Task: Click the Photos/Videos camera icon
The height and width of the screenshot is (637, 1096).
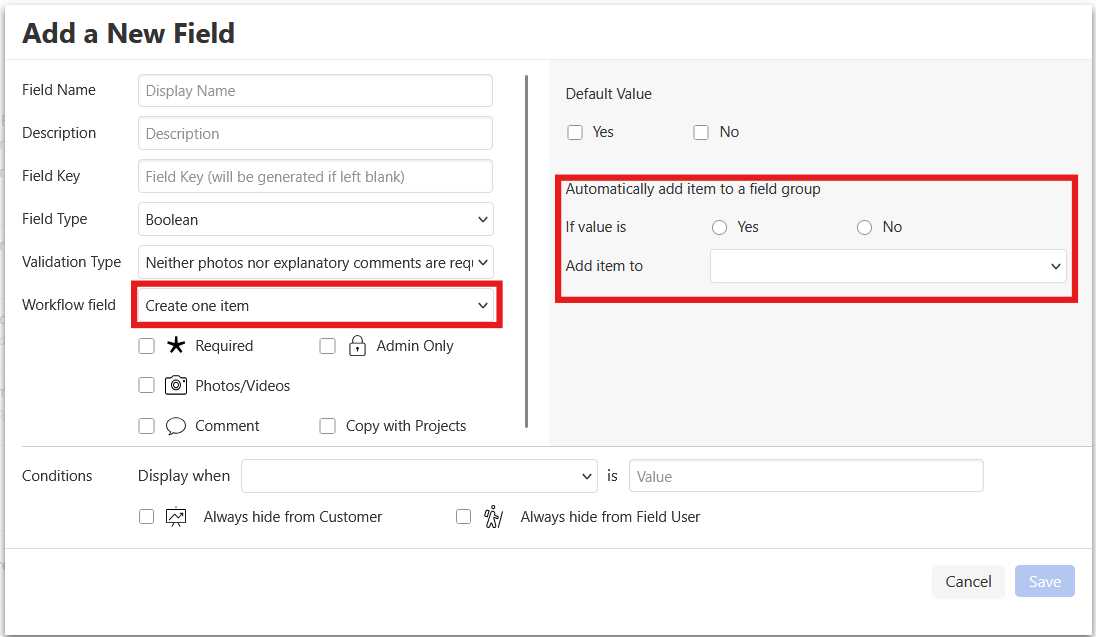Action: click(x=176, y=385)
